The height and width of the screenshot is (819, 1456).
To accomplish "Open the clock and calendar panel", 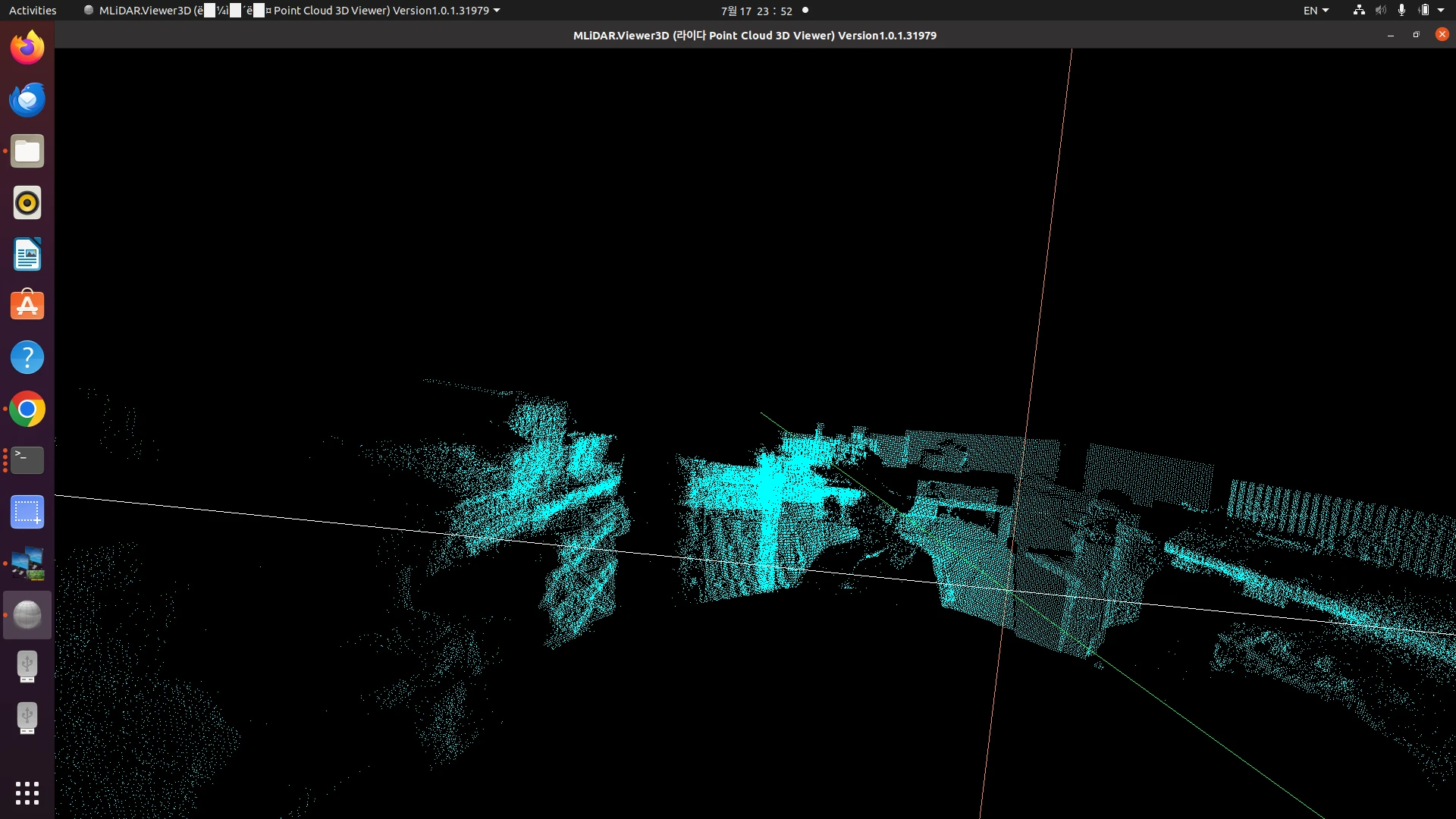I will 757,11.
